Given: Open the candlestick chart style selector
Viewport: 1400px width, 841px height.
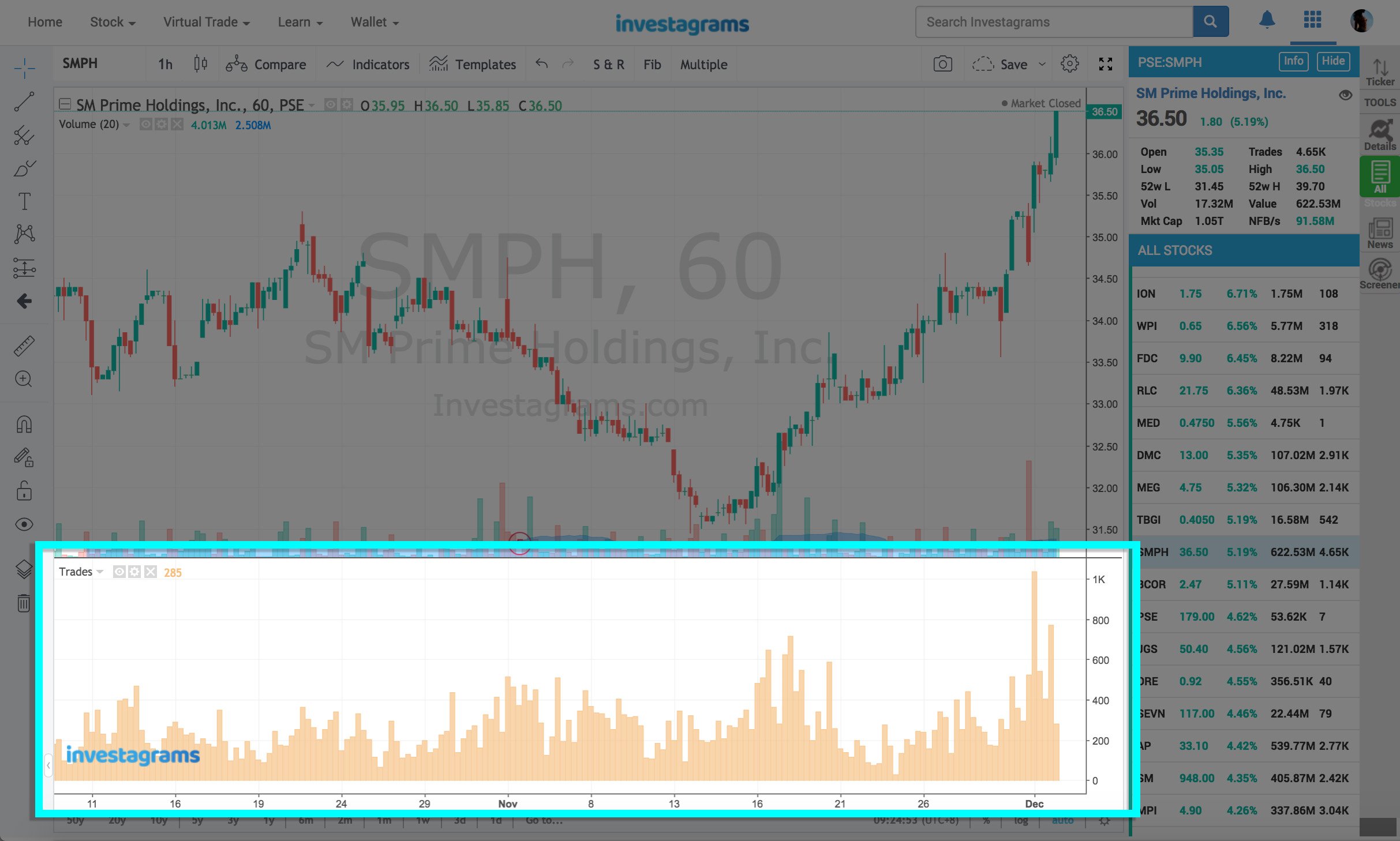Looking at the screenshot, I should pos(200,63).
